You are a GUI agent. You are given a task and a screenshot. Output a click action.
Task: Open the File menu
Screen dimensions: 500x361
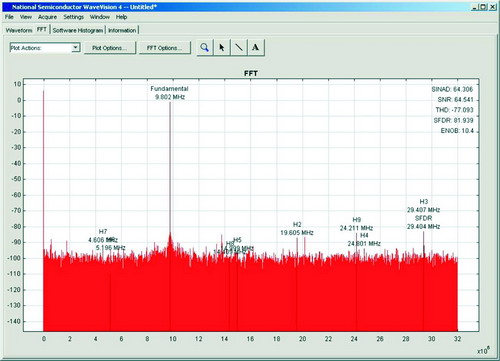tap(9, 17)
